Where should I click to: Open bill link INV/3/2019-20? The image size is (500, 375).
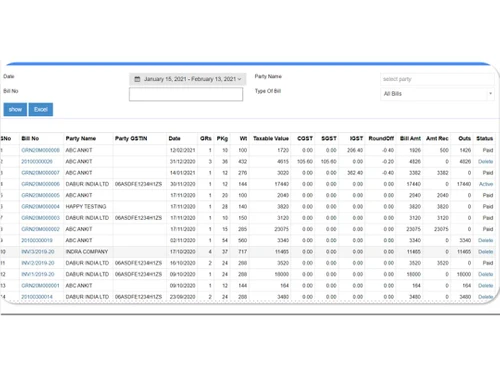pyautogui.click(x=38, y=252)
